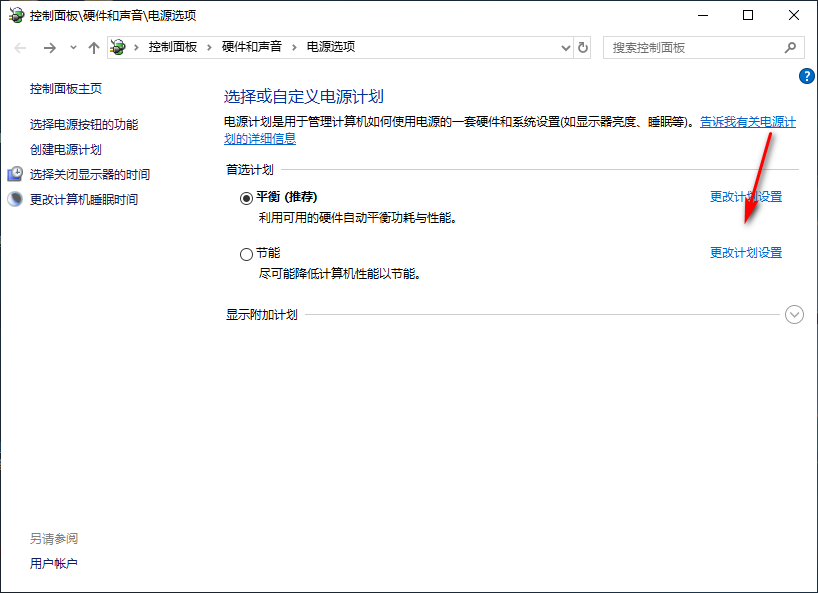Click the power options icon in the address bar
This screenshot has width=818, height=593.
pos(120,46)
